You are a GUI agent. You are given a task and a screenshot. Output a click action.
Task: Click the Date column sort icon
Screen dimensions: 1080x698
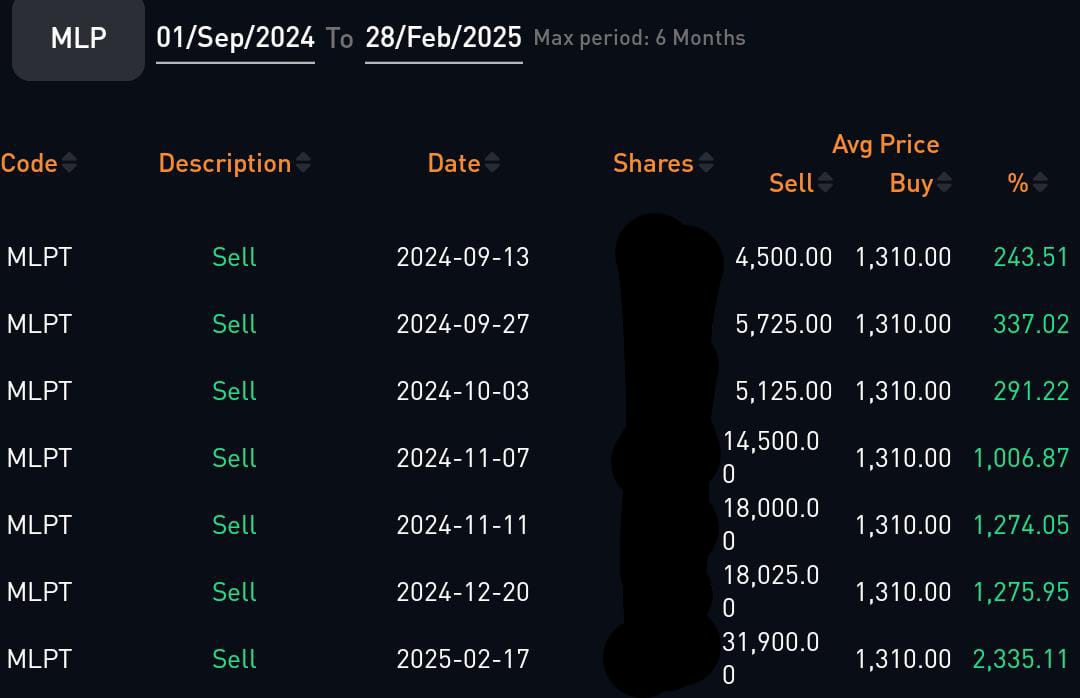click(492, 163)
